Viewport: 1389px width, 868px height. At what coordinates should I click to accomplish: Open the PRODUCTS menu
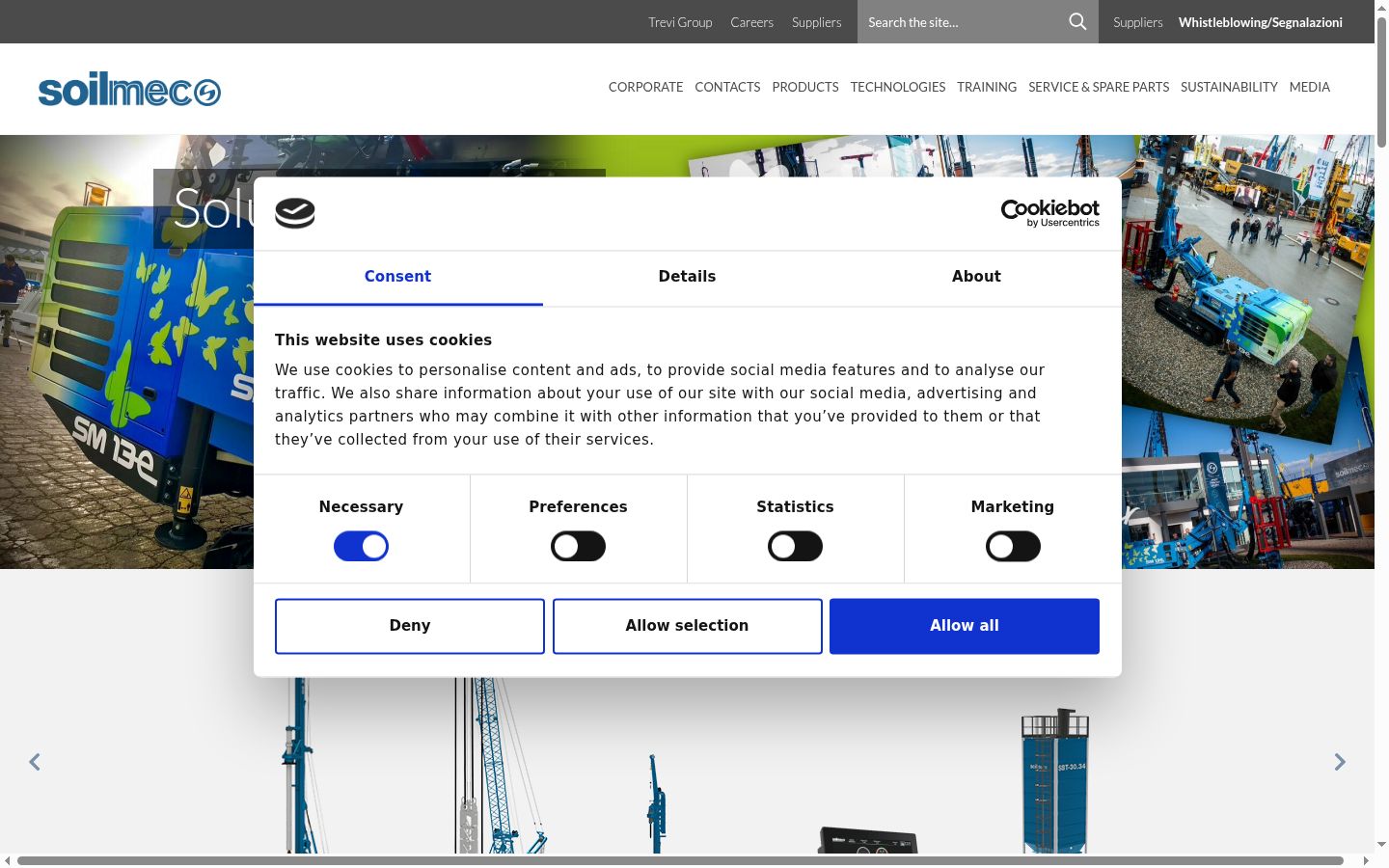pyautogui.click(x=804, y=87)
